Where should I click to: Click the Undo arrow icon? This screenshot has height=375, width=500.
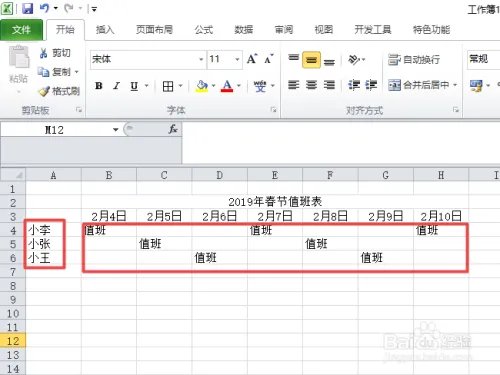[x=44, y=8]
